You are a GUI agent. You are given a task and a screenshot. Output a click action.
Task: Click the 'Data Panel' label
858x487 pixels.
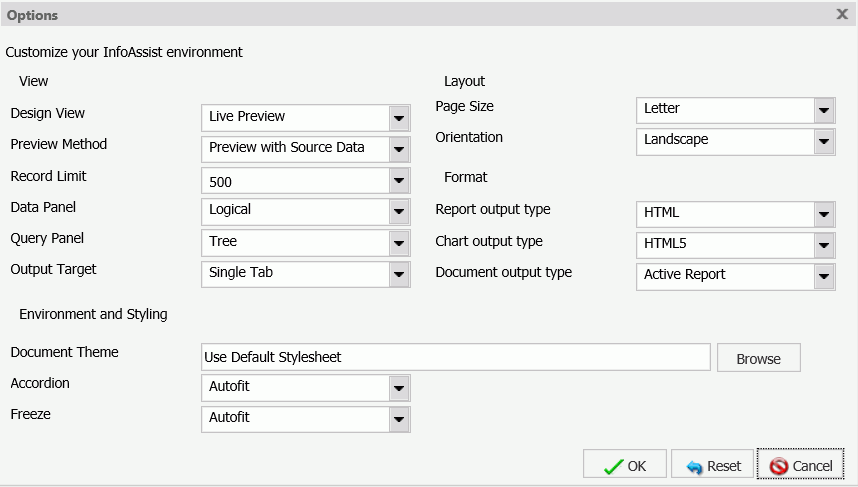point(43,207)
